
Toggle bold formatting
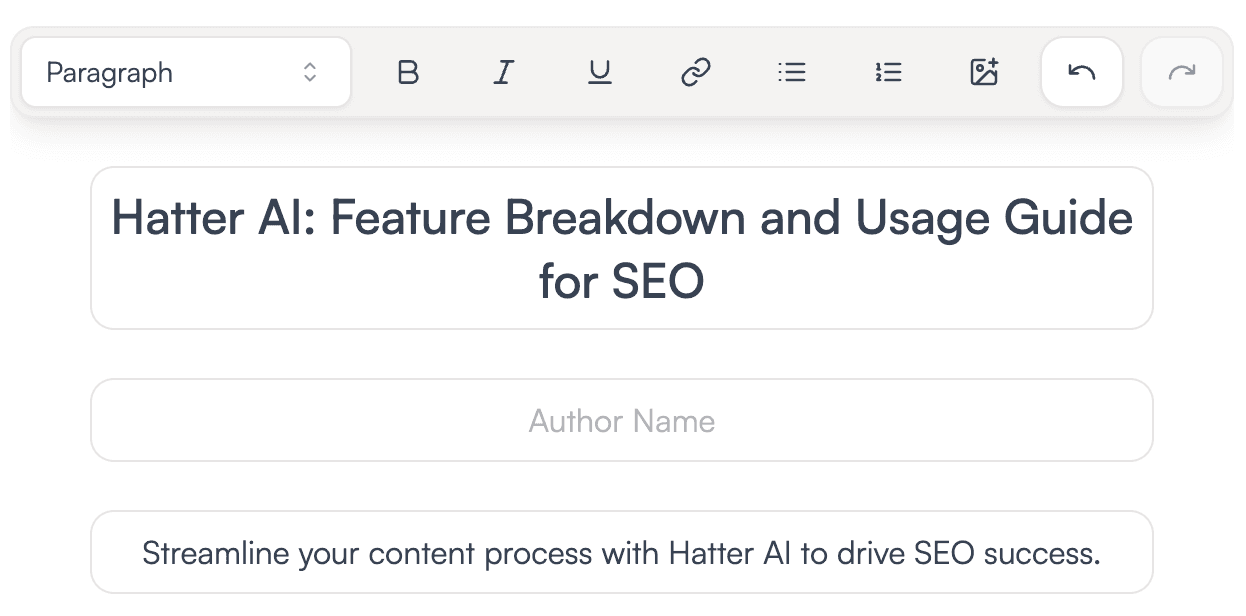(x=408, y=72)
